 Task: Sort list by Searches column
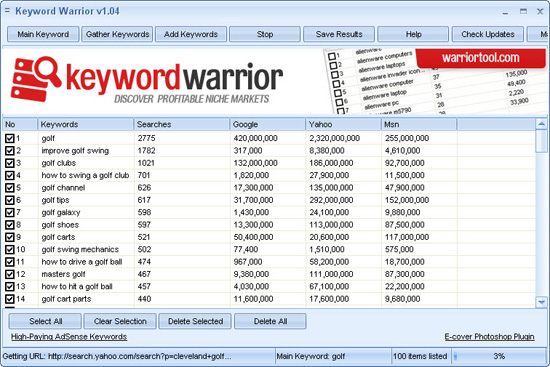tap(182, 125)
